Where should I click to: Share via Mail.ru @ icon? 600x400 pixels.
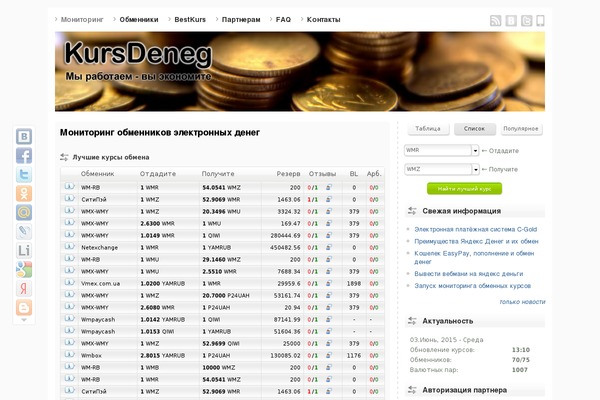24,212
